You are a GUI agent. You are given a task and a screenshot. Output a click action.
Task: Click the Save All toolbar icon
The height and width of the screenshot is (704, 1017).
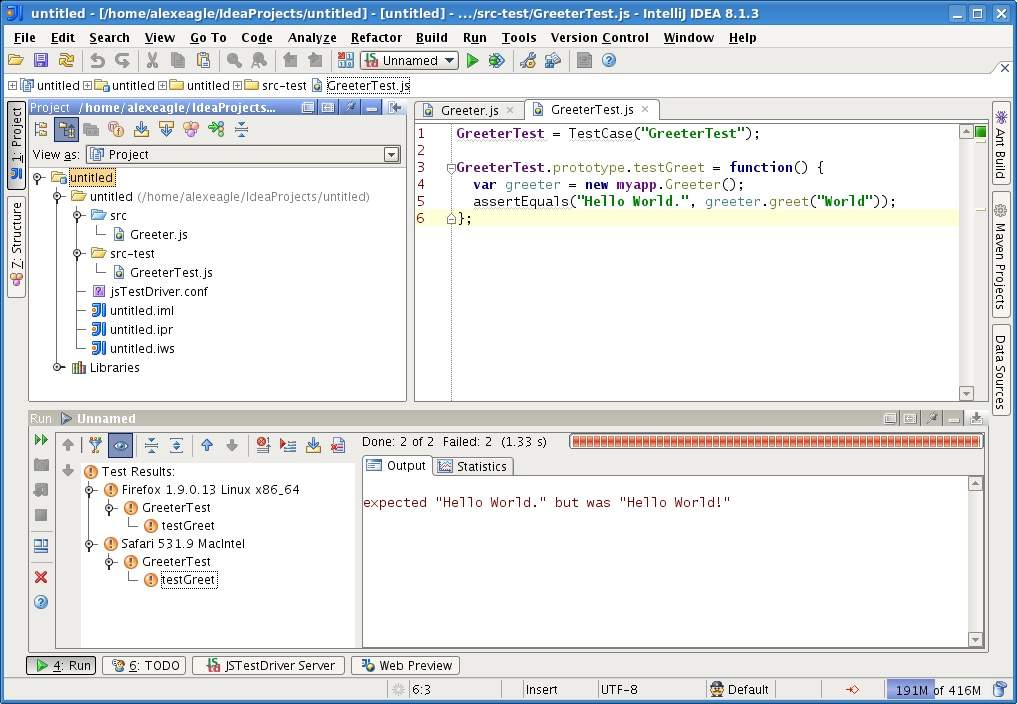[x=41, y=60]
